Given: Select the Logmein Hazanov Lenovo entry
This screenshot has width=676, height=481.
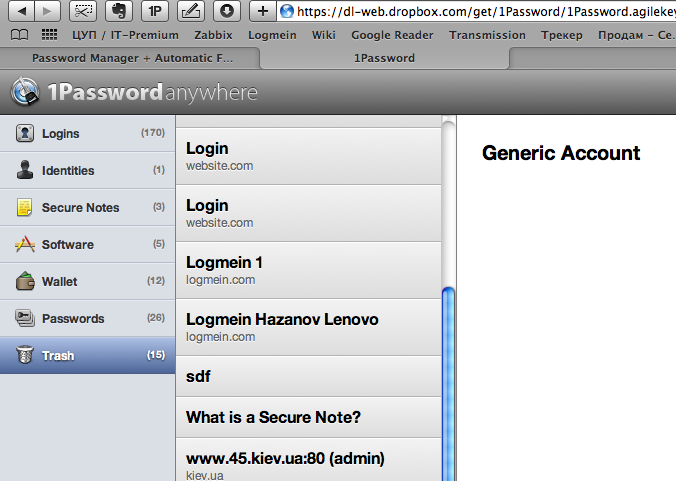Looking at the screenshot, I should click(308, 327).
